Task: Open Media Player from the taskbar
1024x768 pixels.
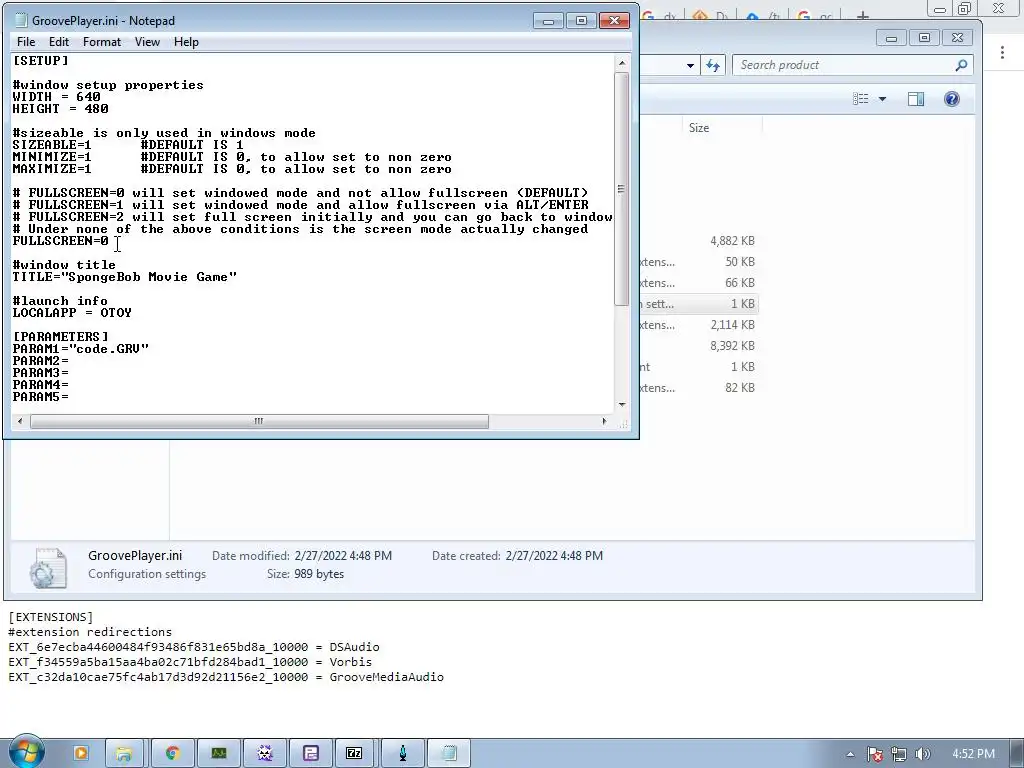Action: tap(81, 753)
